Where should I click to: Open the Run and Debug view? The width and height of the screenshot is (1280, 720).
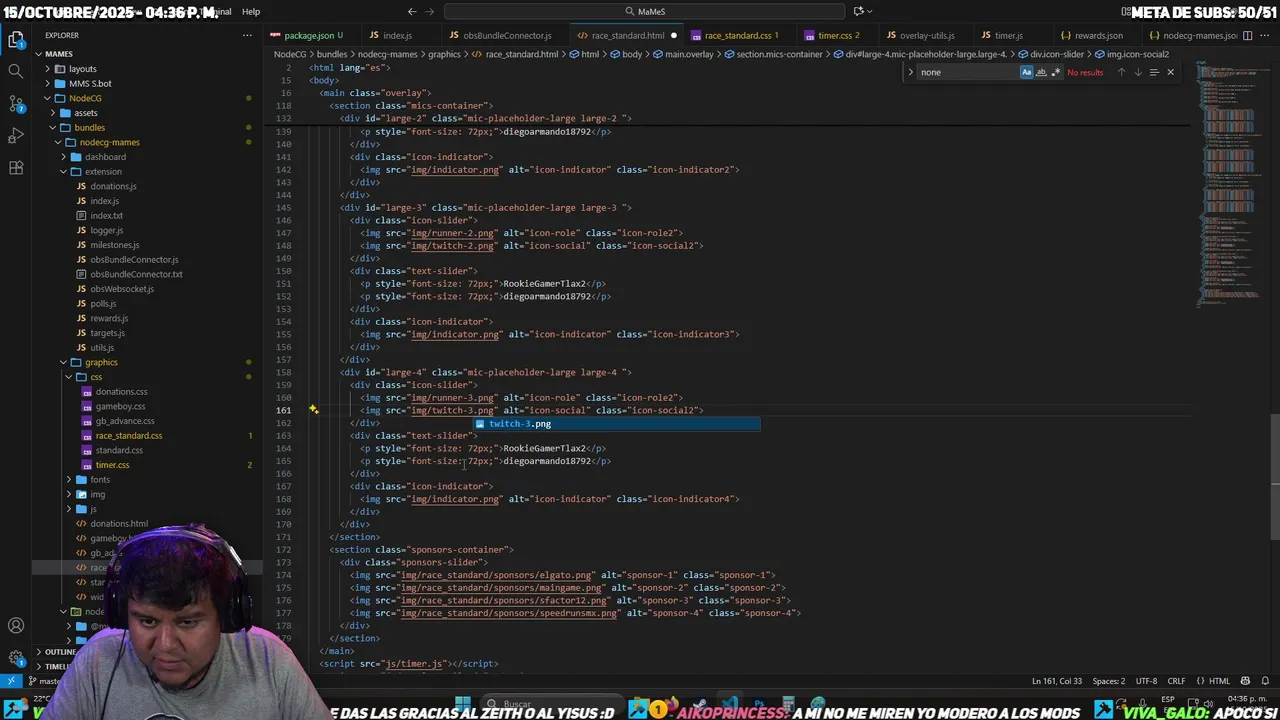click(x=15, y=135)
